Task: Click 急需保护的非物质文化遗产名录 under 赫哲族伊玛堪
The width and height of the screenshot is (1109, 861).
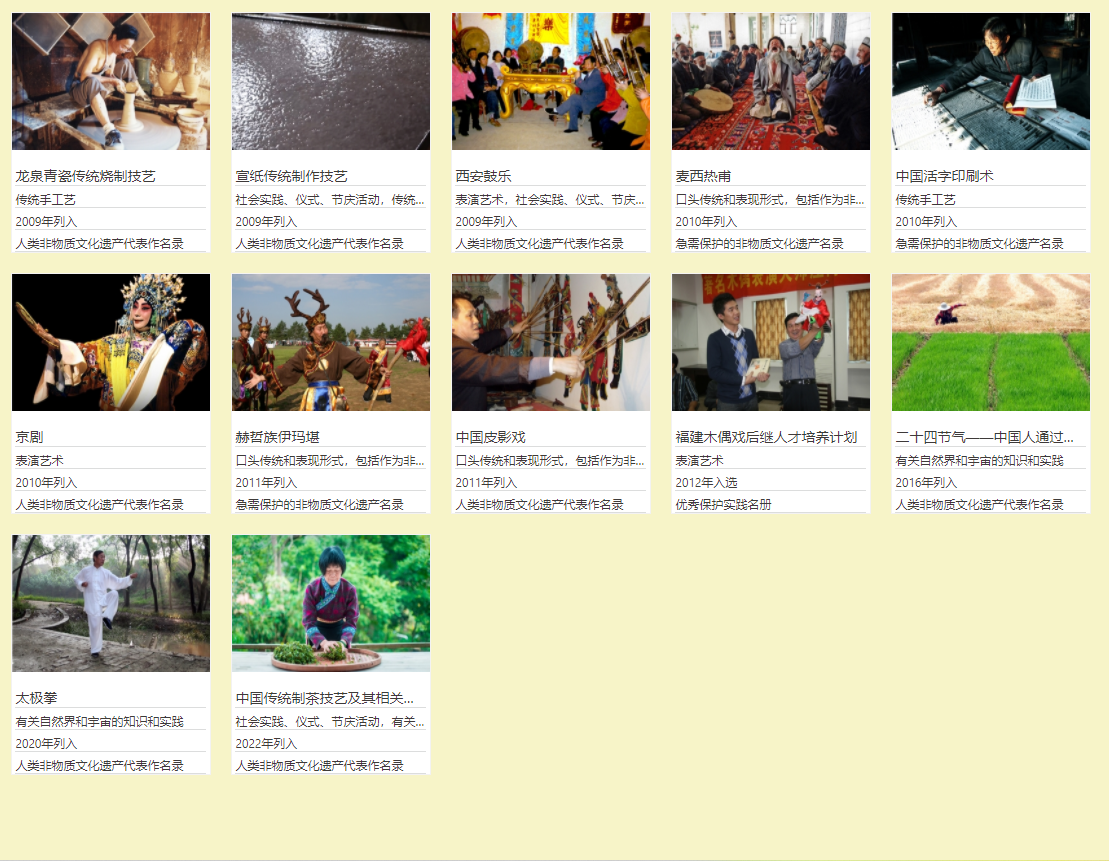Action: point(320,504)
